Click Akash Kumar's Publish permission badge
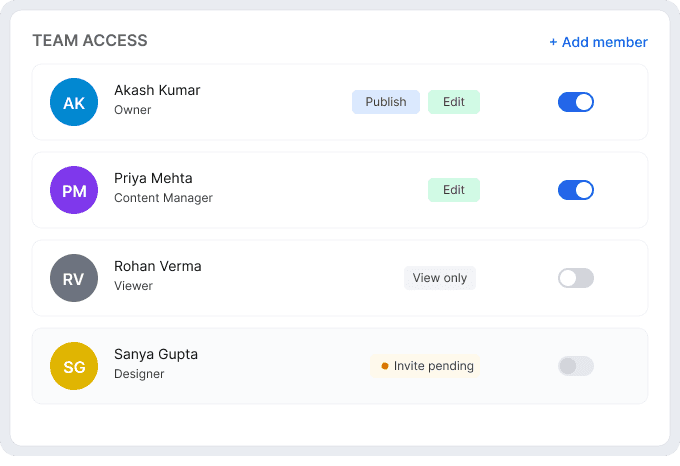 point(386,102)
